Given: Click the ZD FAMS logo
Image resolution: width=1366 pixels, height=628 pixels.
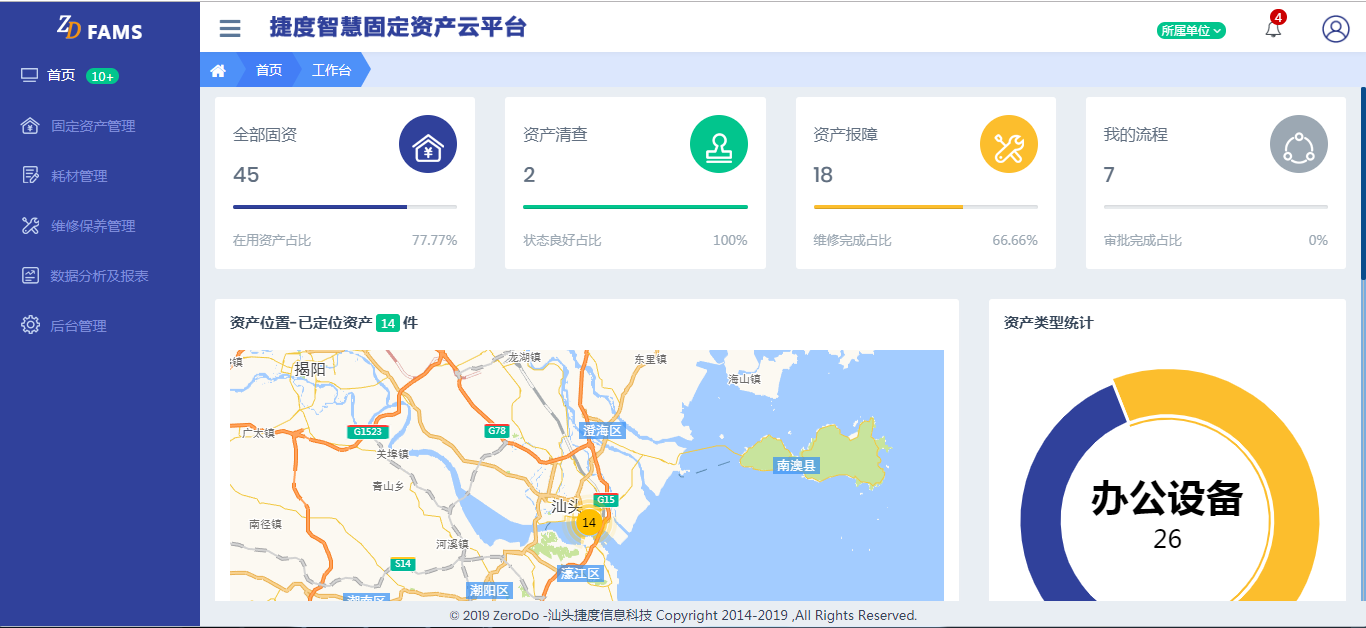Looking at the screenshot, I should (100, 29).
